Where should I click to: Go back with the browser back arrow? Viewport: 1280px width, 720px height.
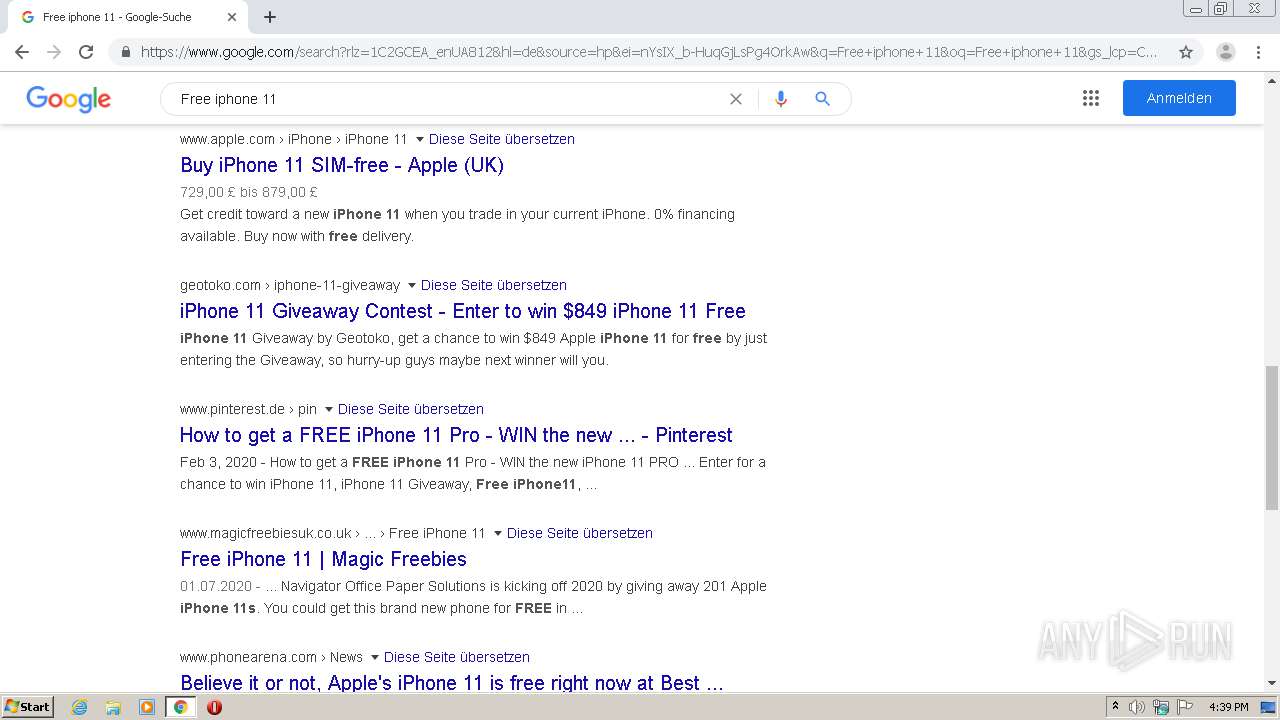(x=22, y=52)
